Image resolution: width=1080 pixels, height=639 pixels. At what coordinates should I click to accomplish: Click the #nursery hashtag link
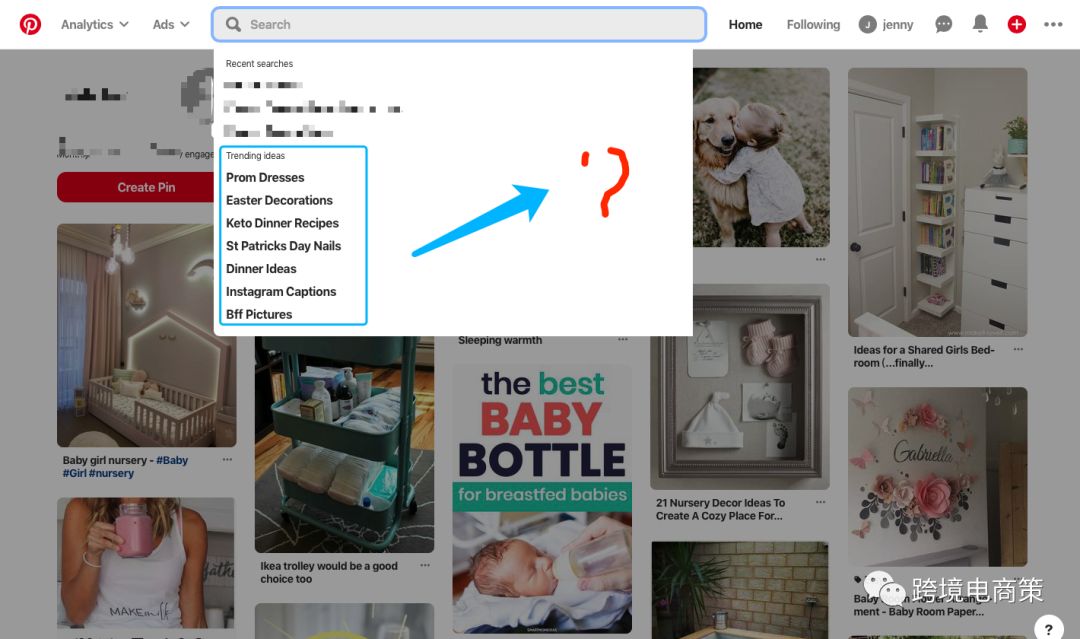point(112,473)
